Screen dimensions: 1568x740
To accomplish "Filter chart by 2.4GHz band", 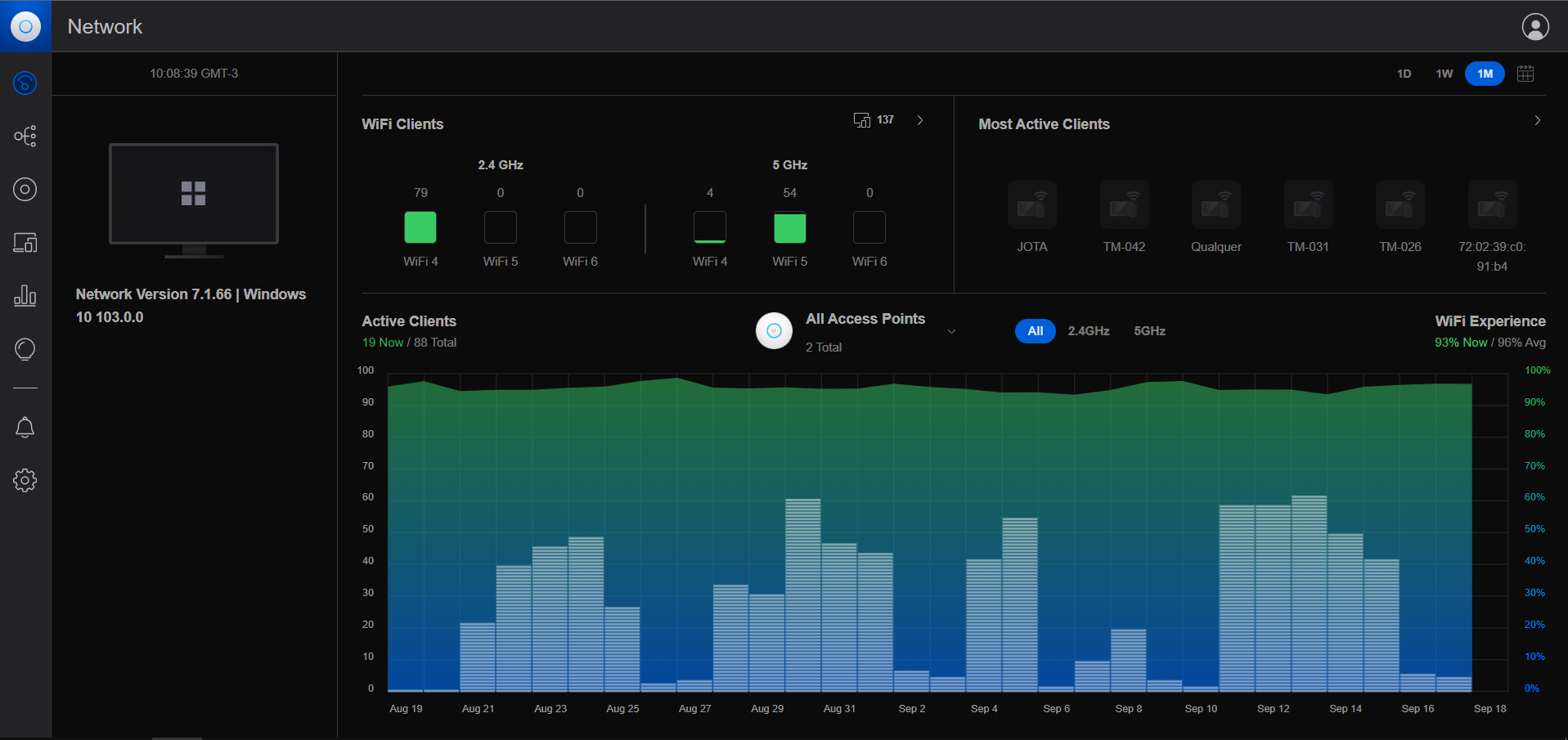I will (1089, 331).
